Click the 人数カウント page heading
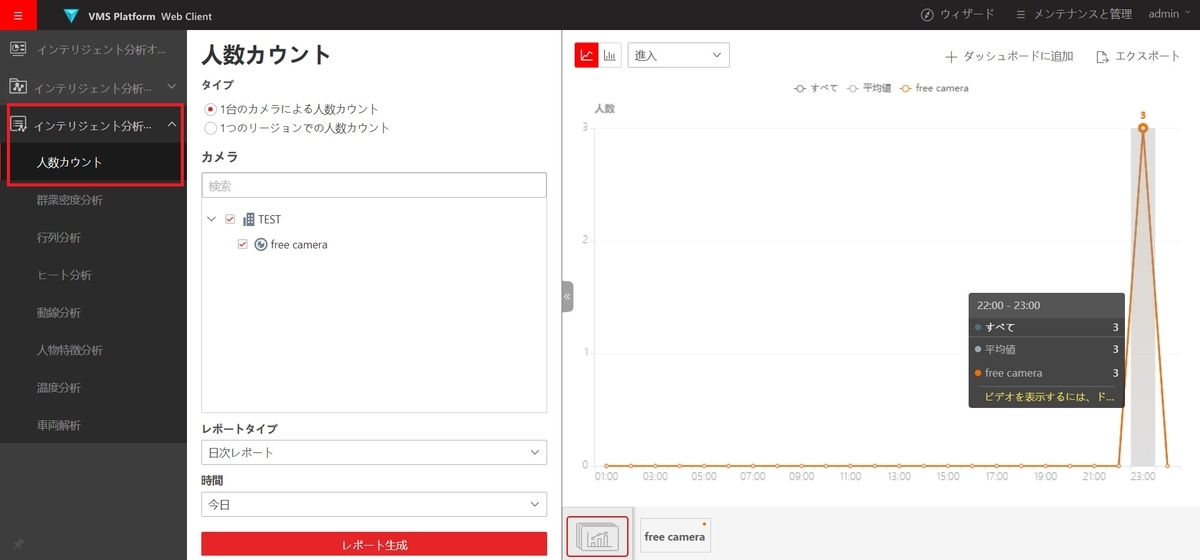The image size is (1200, 560). (266, 54)
